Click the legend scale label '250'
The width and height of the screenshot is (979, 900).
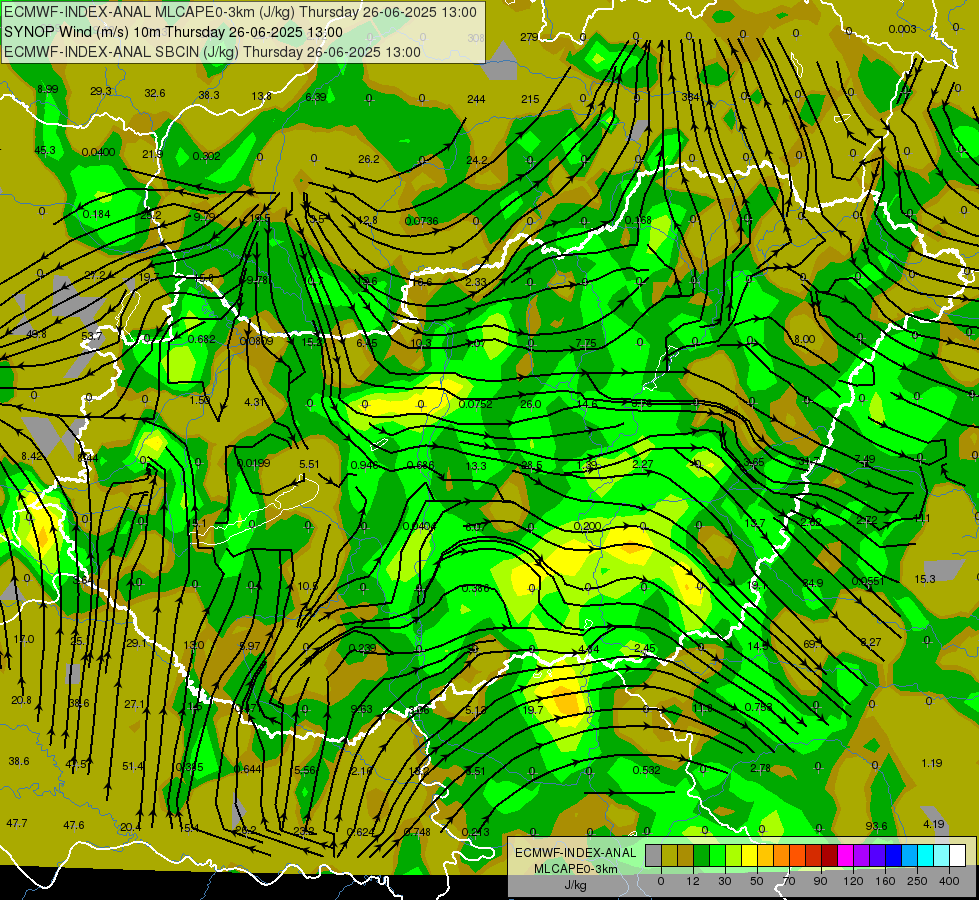tap(917, 881)
